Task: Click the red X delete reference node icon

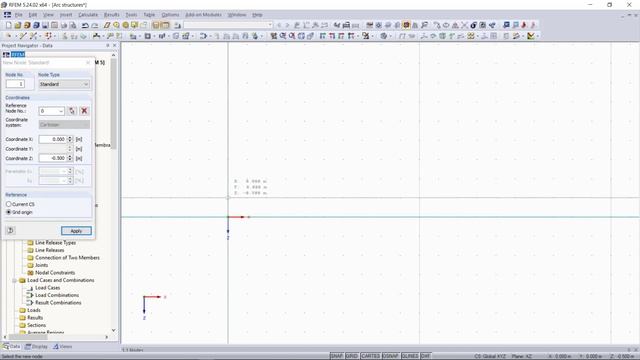Action: tap(84, 111)
